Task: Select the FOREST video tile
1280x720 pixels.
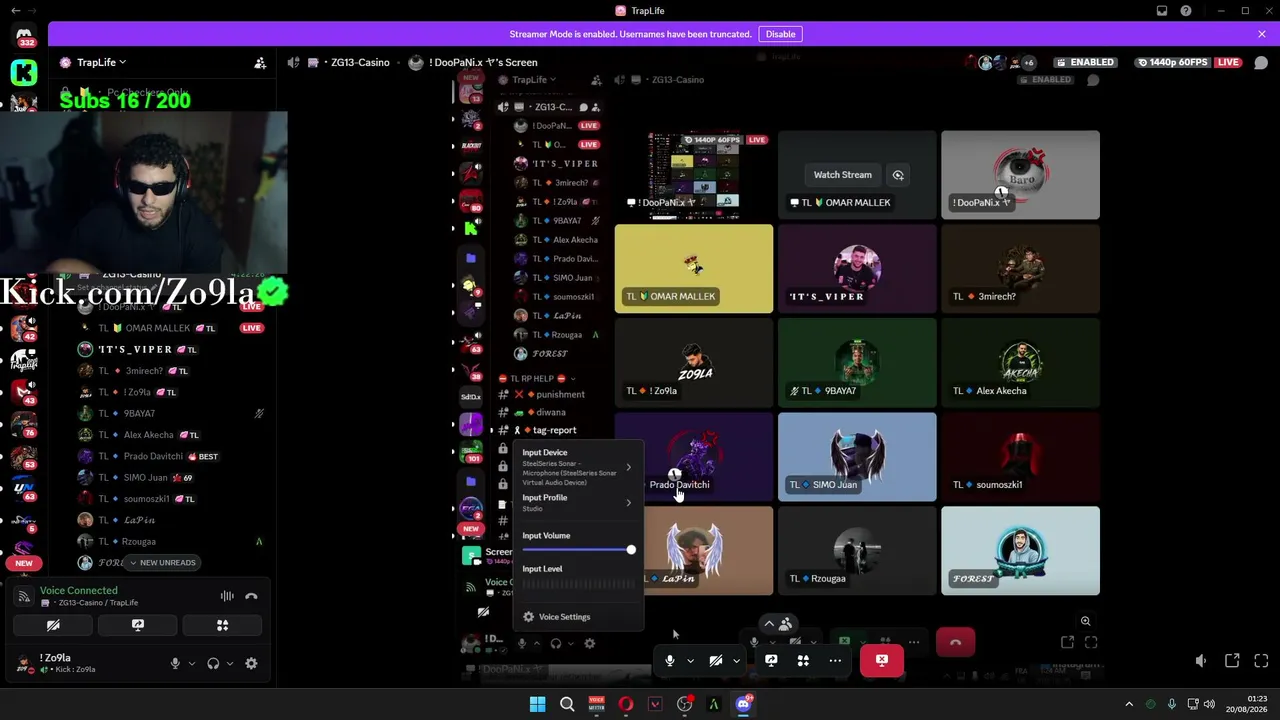Action: coord(1020,551)
